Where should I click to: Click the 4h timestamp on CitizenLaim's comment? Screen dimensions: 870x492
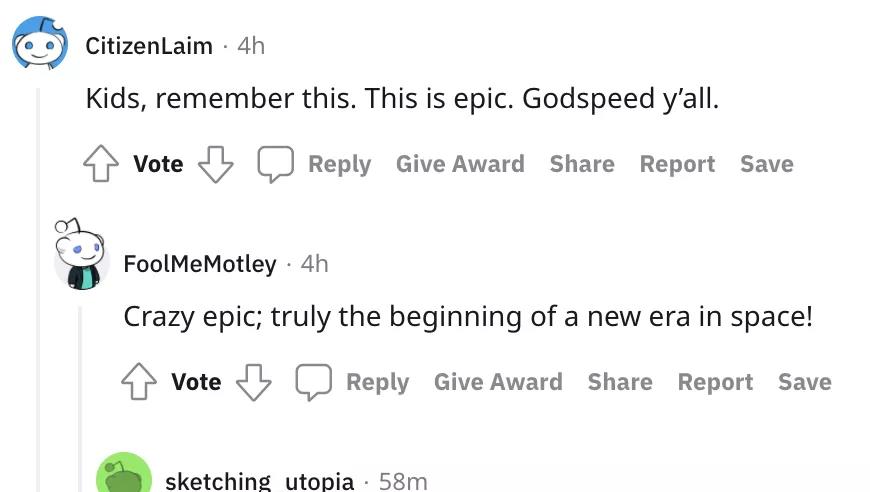tap(251, 45)
